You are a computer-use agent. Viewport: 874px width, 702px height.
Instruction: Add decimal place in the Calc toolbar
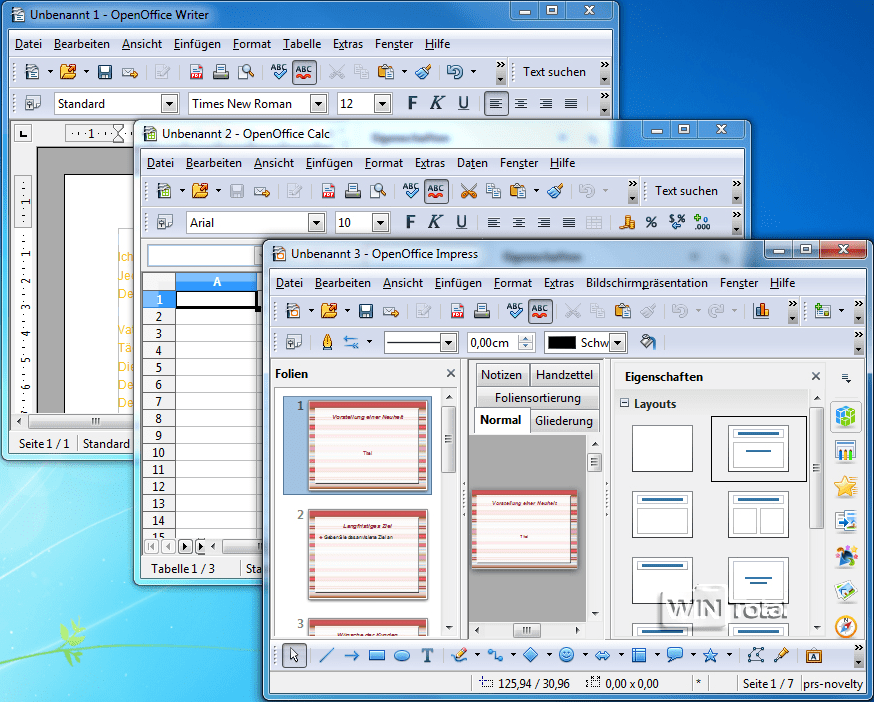702,222
